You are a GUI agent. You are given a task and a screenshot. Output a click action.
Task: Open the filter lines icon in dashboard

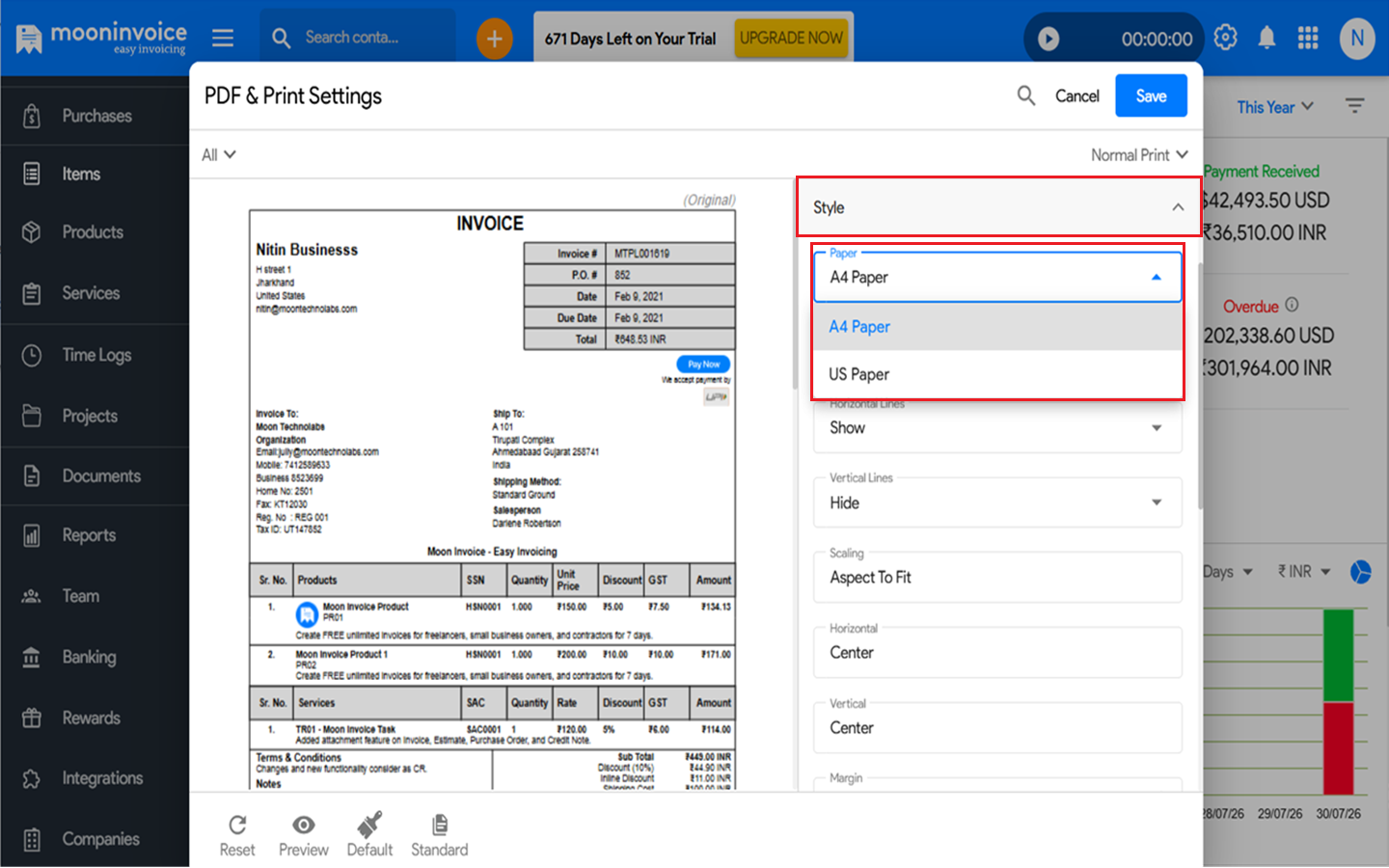click(1355, 106)
